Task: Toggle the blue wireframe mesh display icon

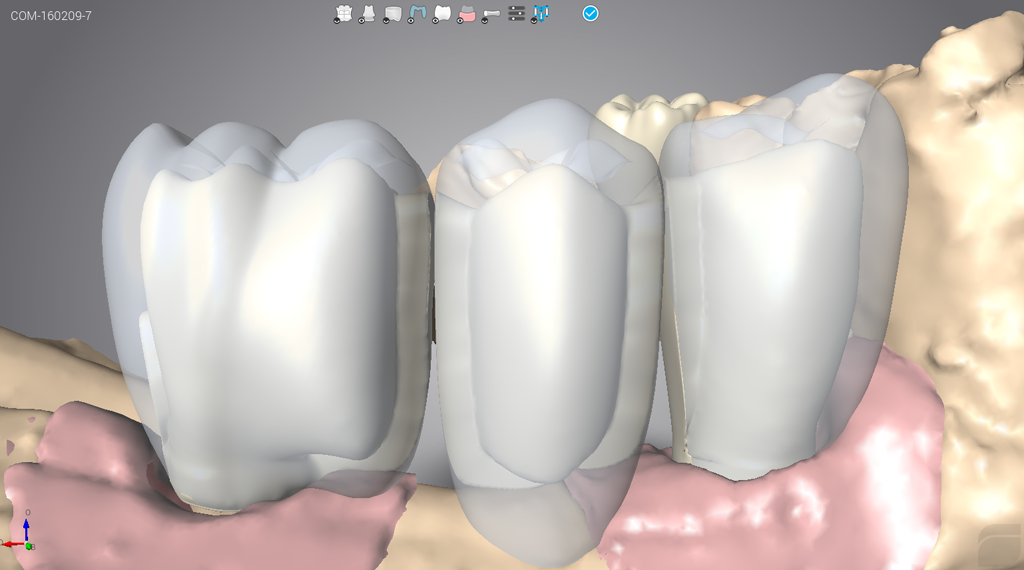Action: 541,14
